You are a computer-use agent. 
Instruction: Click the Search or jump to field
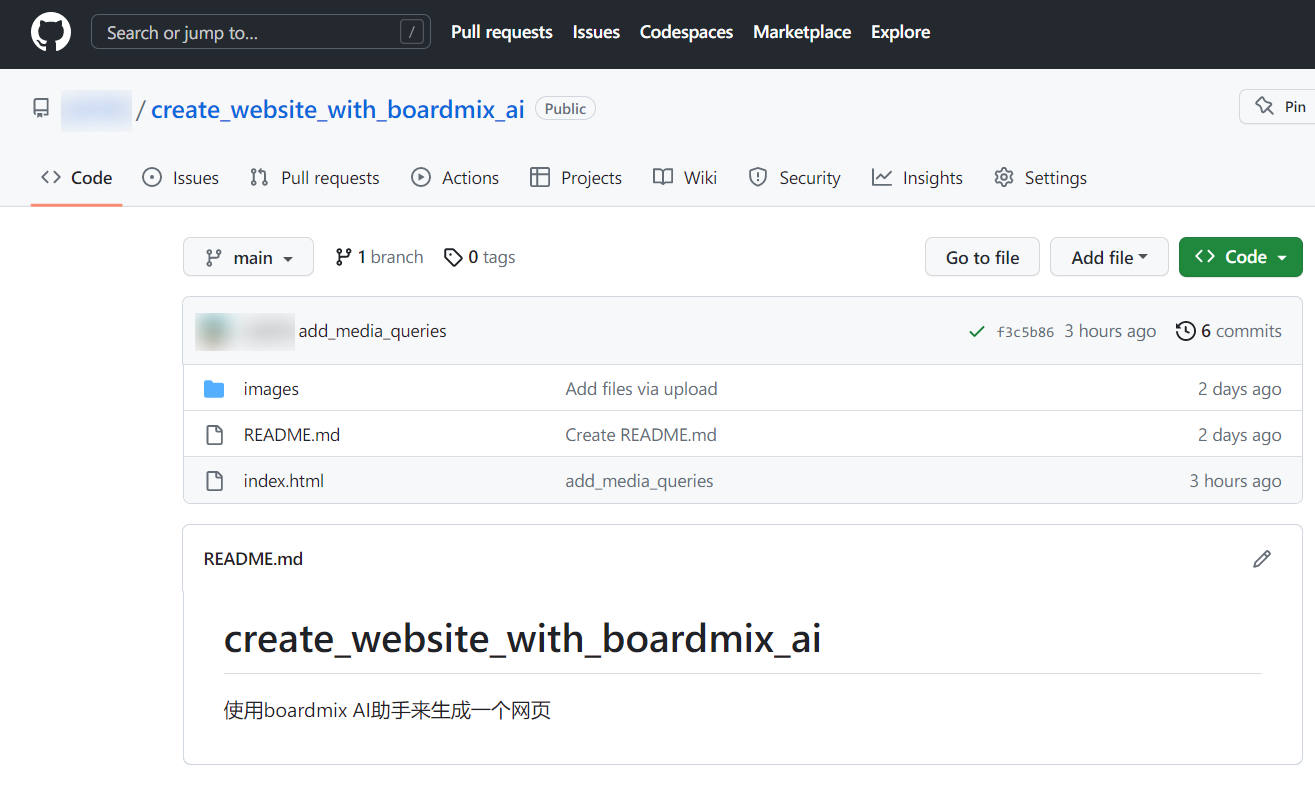(x=260, y=32)
